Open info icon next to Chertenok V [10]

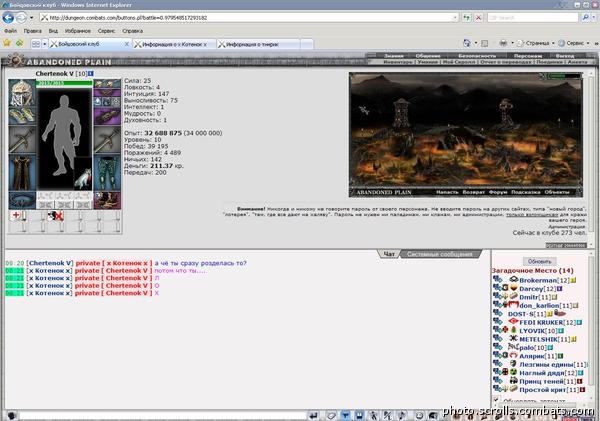[91, 73]
